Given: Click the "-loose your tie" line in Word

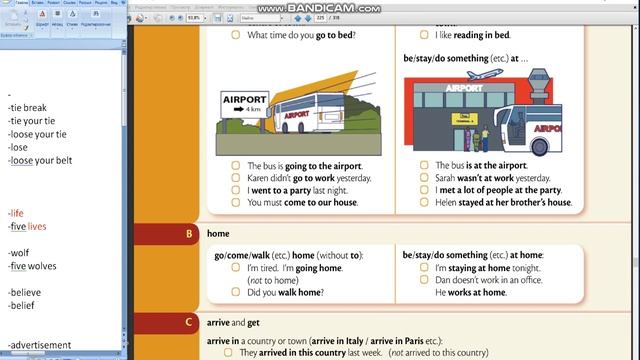Looking at the screenshot, I should (37, 134).
